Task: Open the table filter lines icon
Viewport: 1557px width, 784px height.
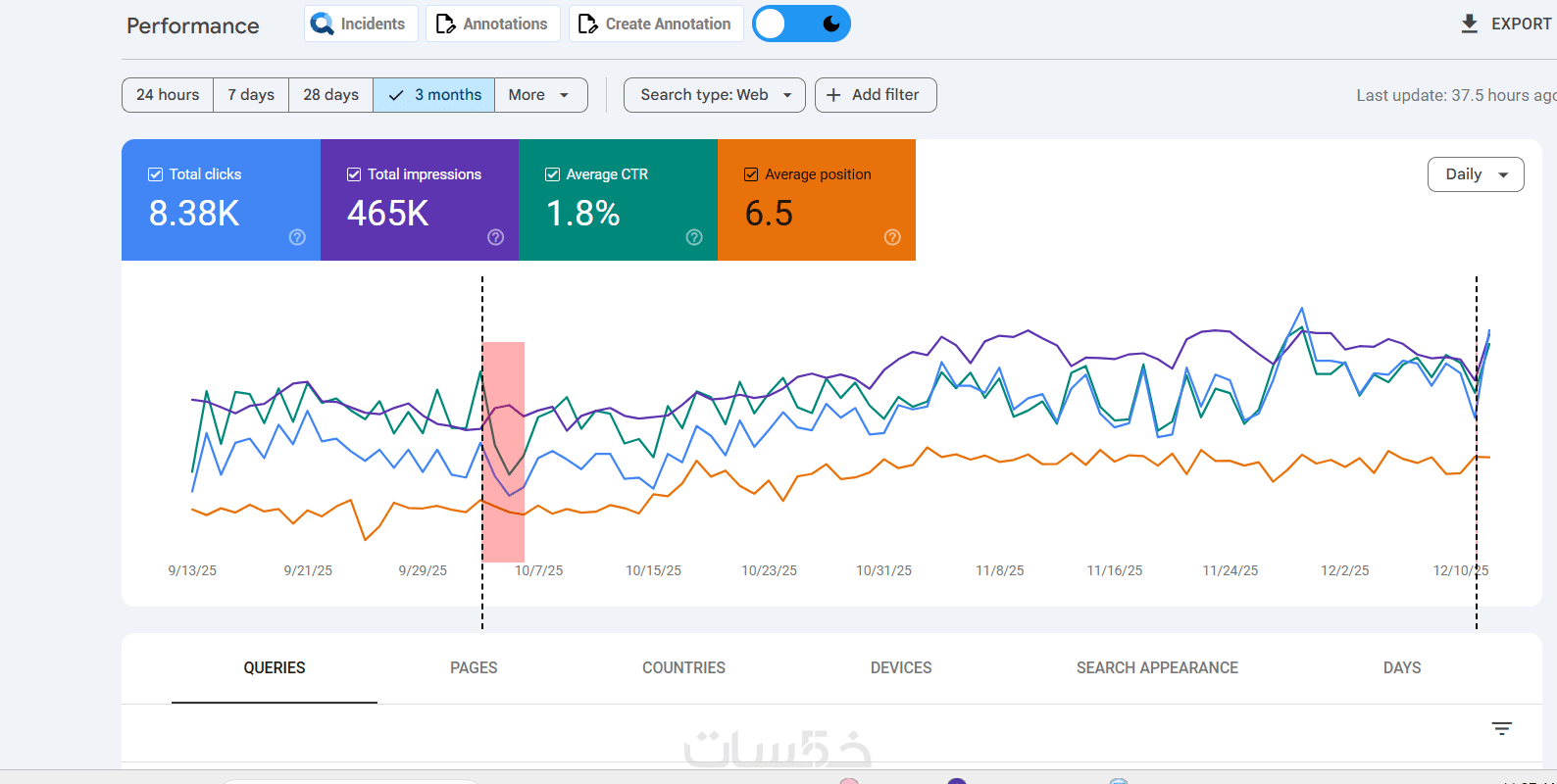Action: click(x=1501, y=728)
